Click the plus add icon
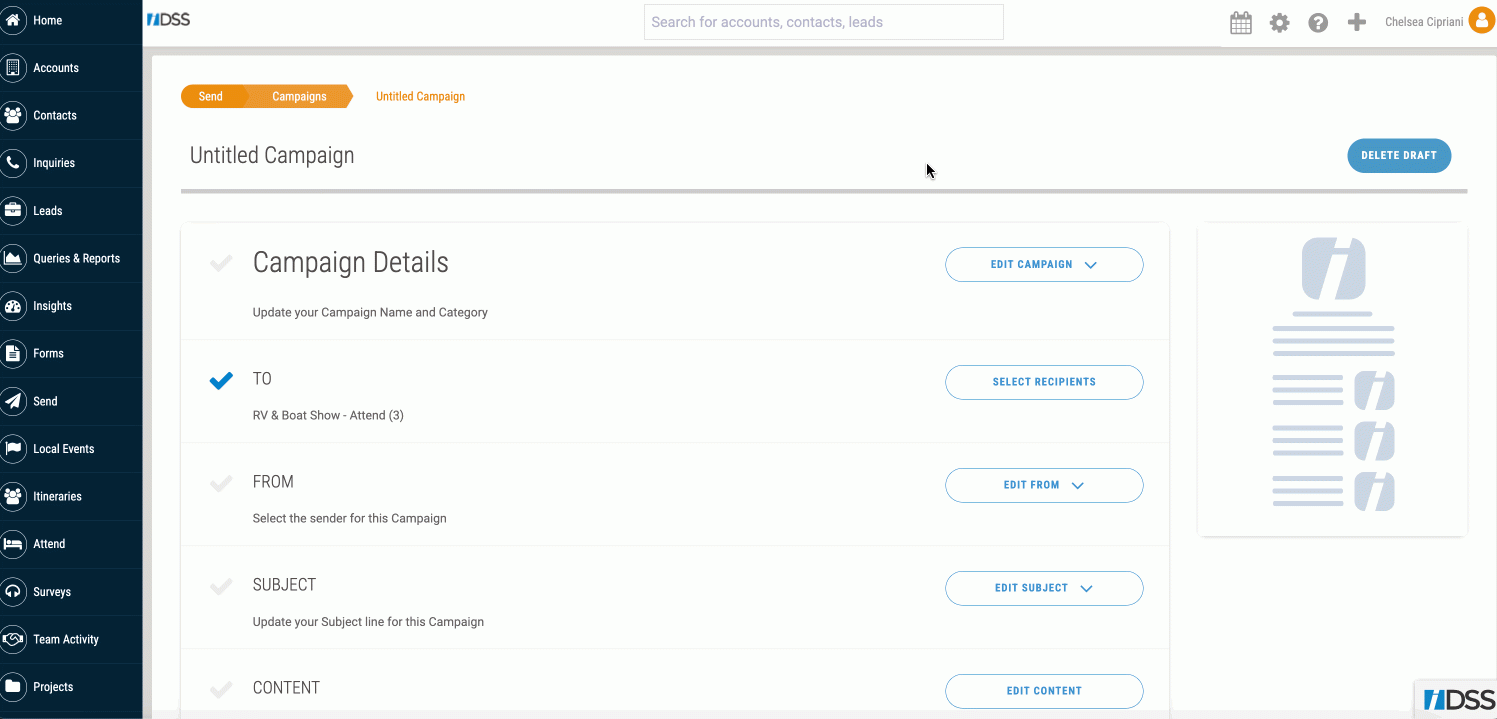Screen dimensions: 1497x719 1356,22
